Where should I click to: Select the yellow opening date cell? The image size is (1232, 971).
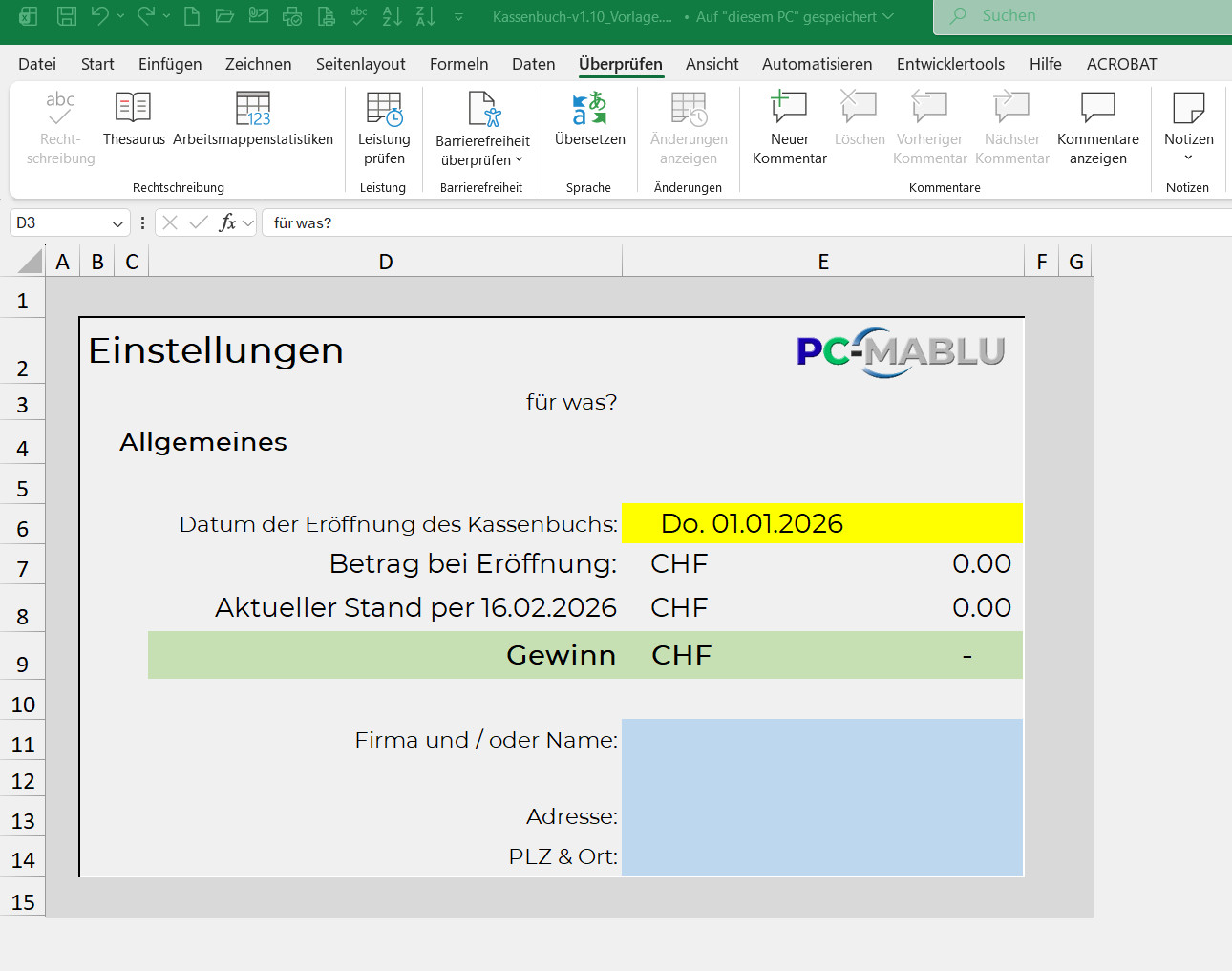tap(821, 523)
